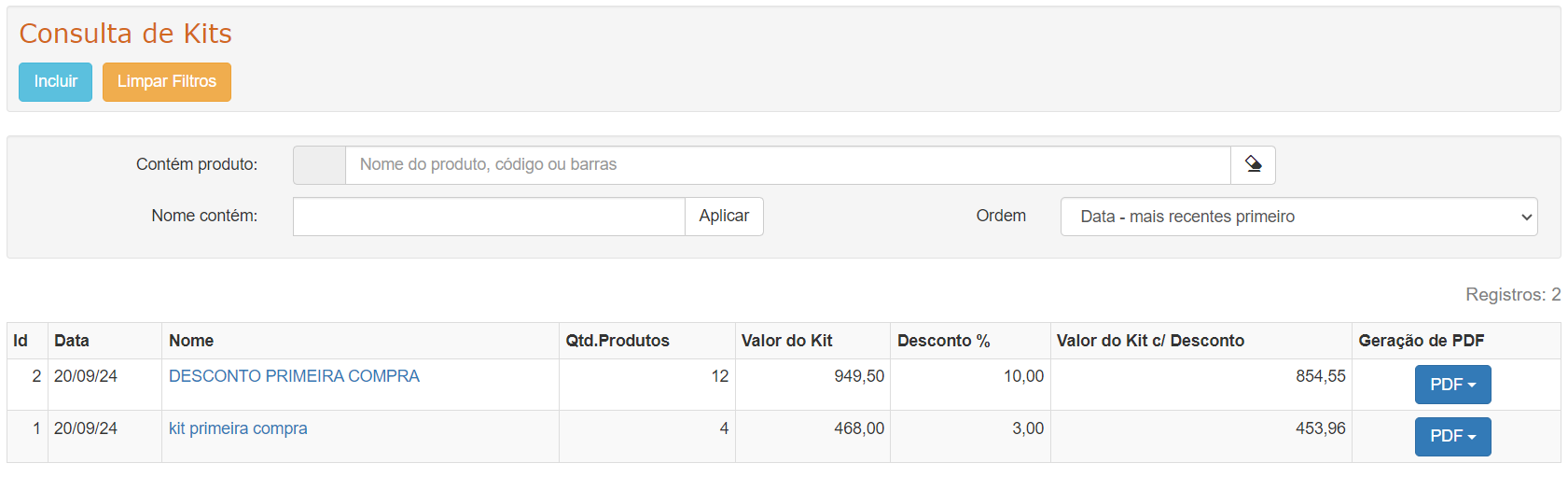Viewport: 1568px width, 477px height.
Task: Click the grey product code box
Action: point(319,165)
